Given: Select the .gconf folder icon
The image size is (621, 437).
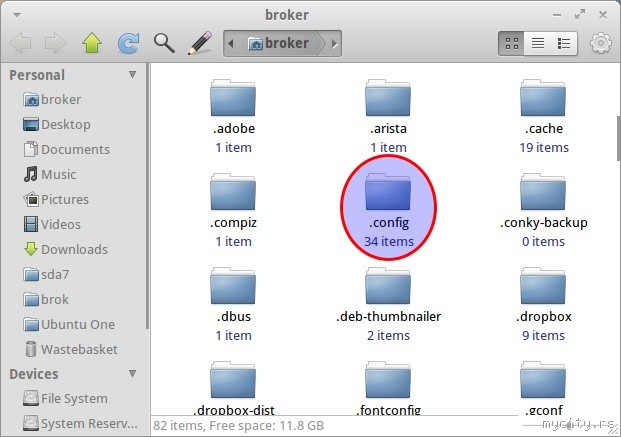Looking at the screenshot, I should (x=543, y=380).
